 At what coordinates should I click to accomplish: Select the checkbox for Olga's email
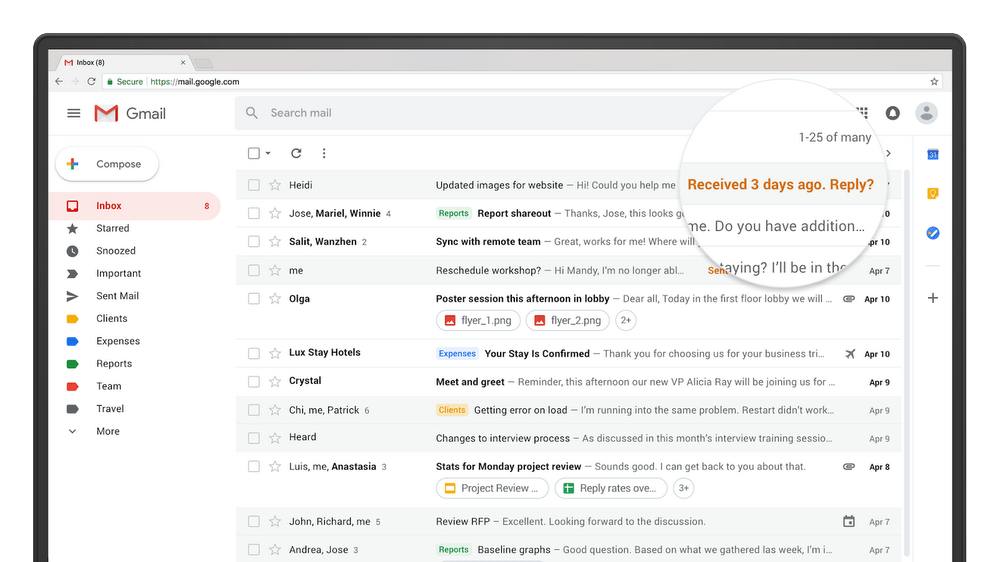pyautogui.click(x=254, y=299)
